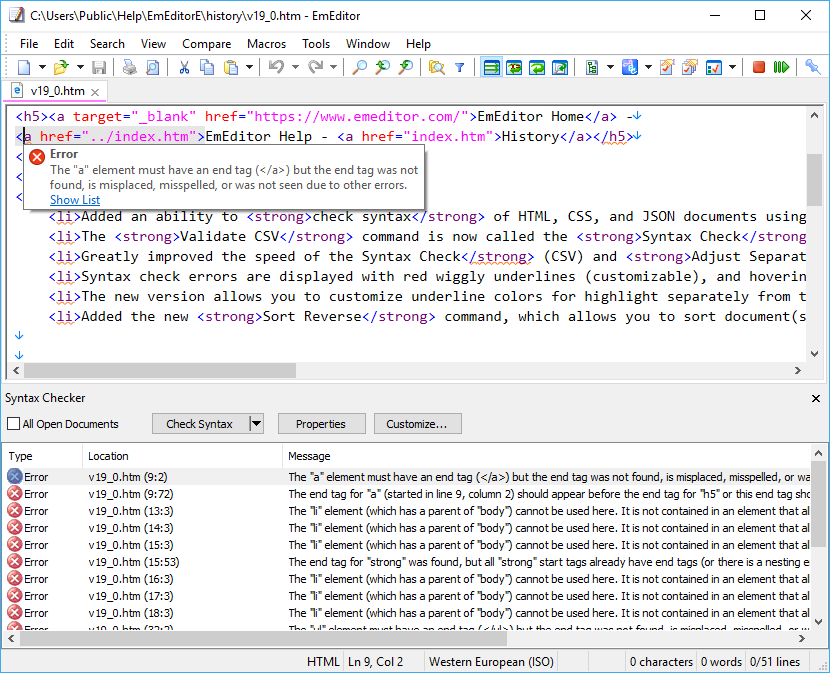Image resolution: width=830 pixels, height=673 pixels.
Task: Click the Save floppy disk icon
Action: click(99, 67)
